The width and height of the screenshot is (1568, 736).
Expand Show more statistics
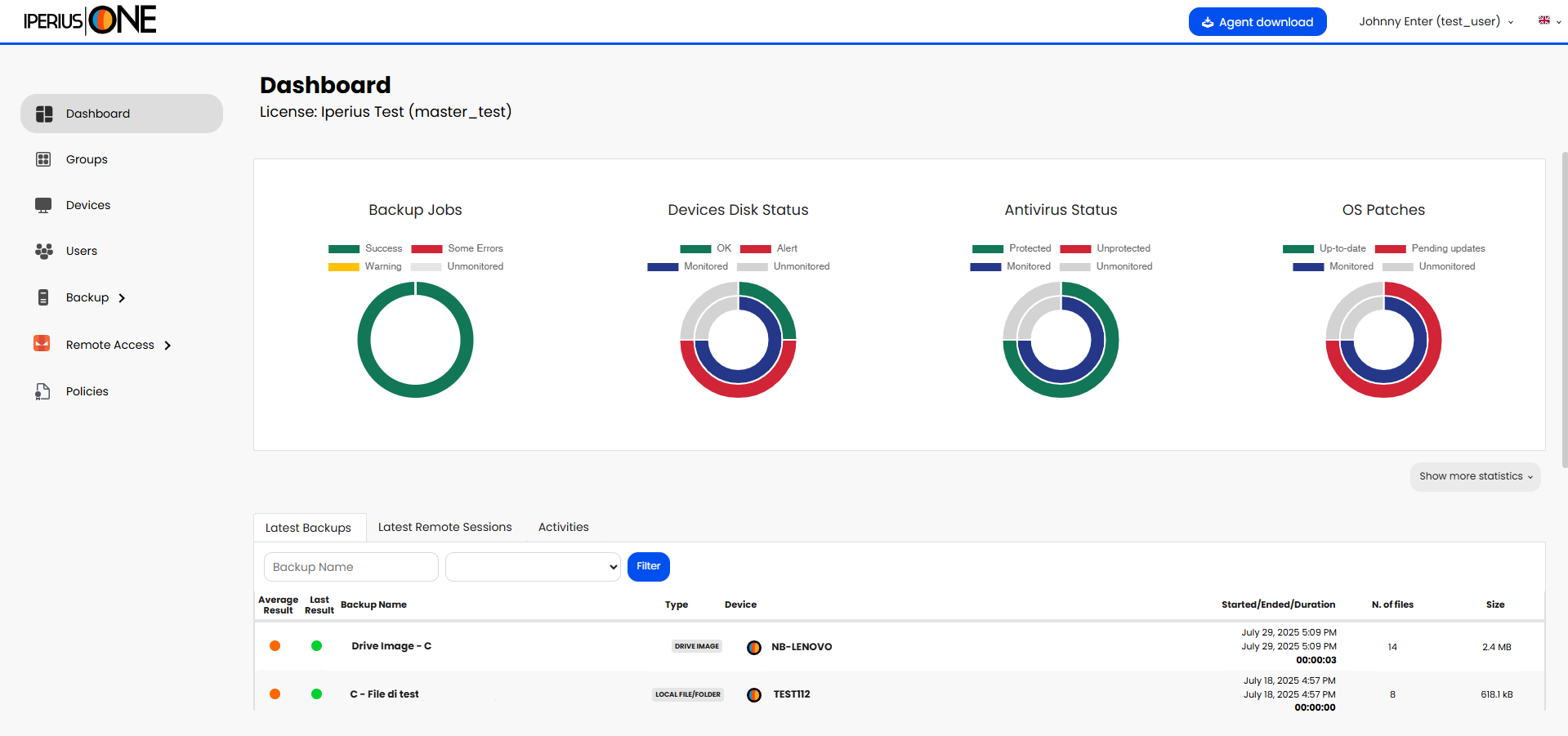(1475, 476)
